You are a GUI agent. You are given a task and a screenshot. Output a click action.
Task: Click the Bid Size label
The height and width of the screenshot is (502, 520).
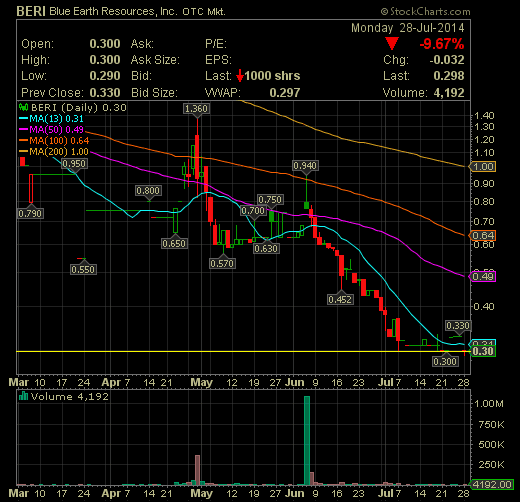[x=154, y=93]
